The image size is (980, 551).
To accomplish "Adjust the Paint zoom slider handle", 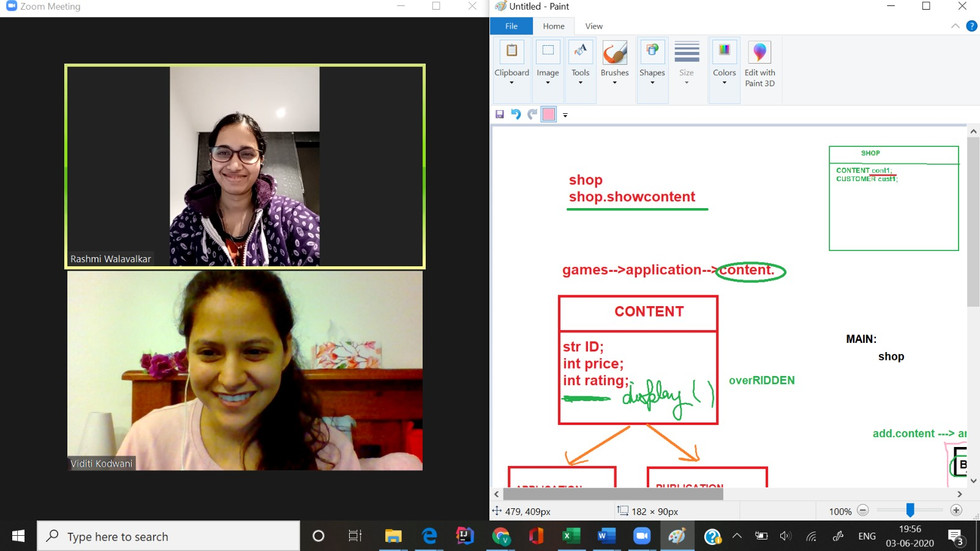I will [910, 510].
